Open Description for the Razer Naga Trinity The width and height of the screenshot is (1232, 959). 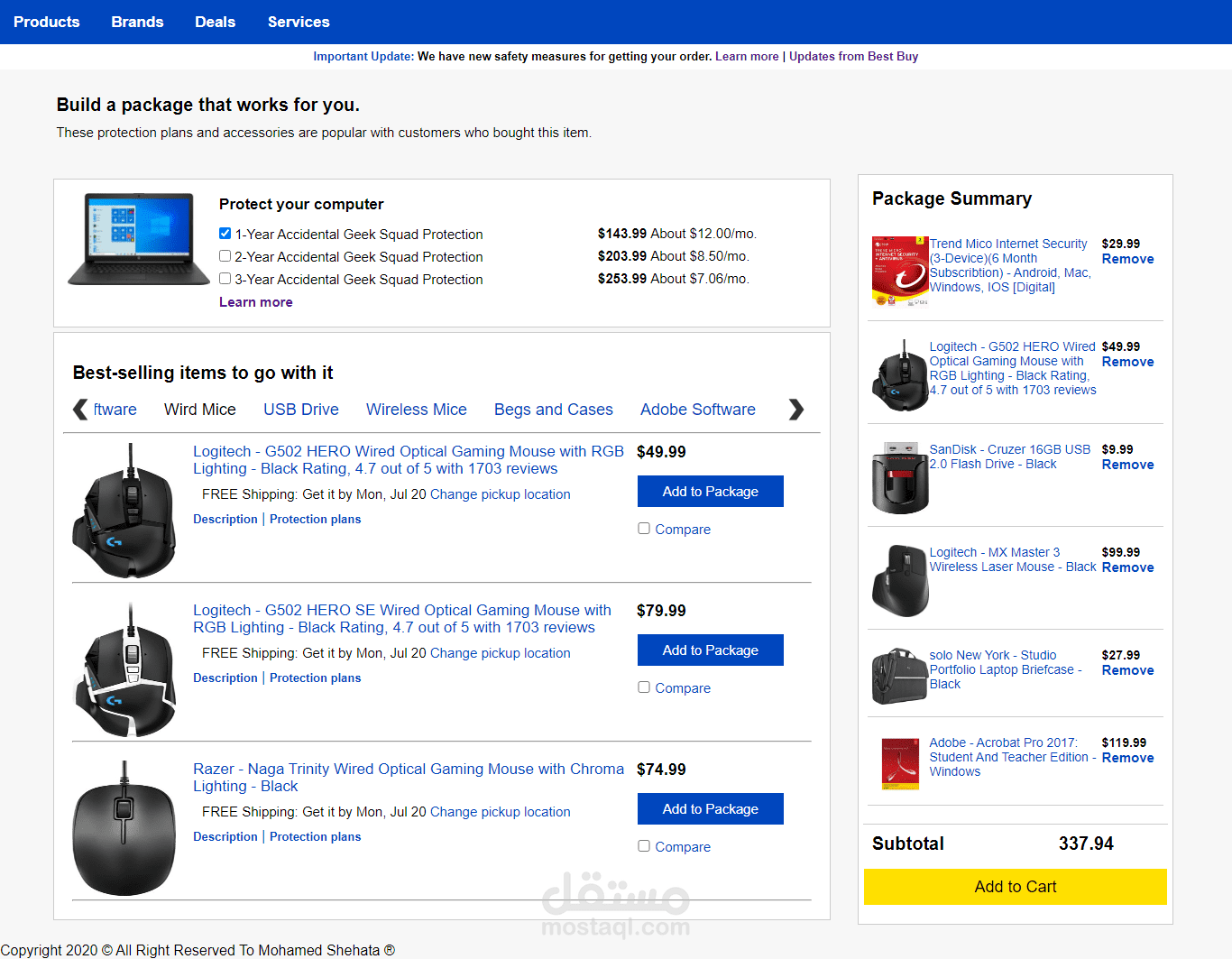tap(225, 836)
